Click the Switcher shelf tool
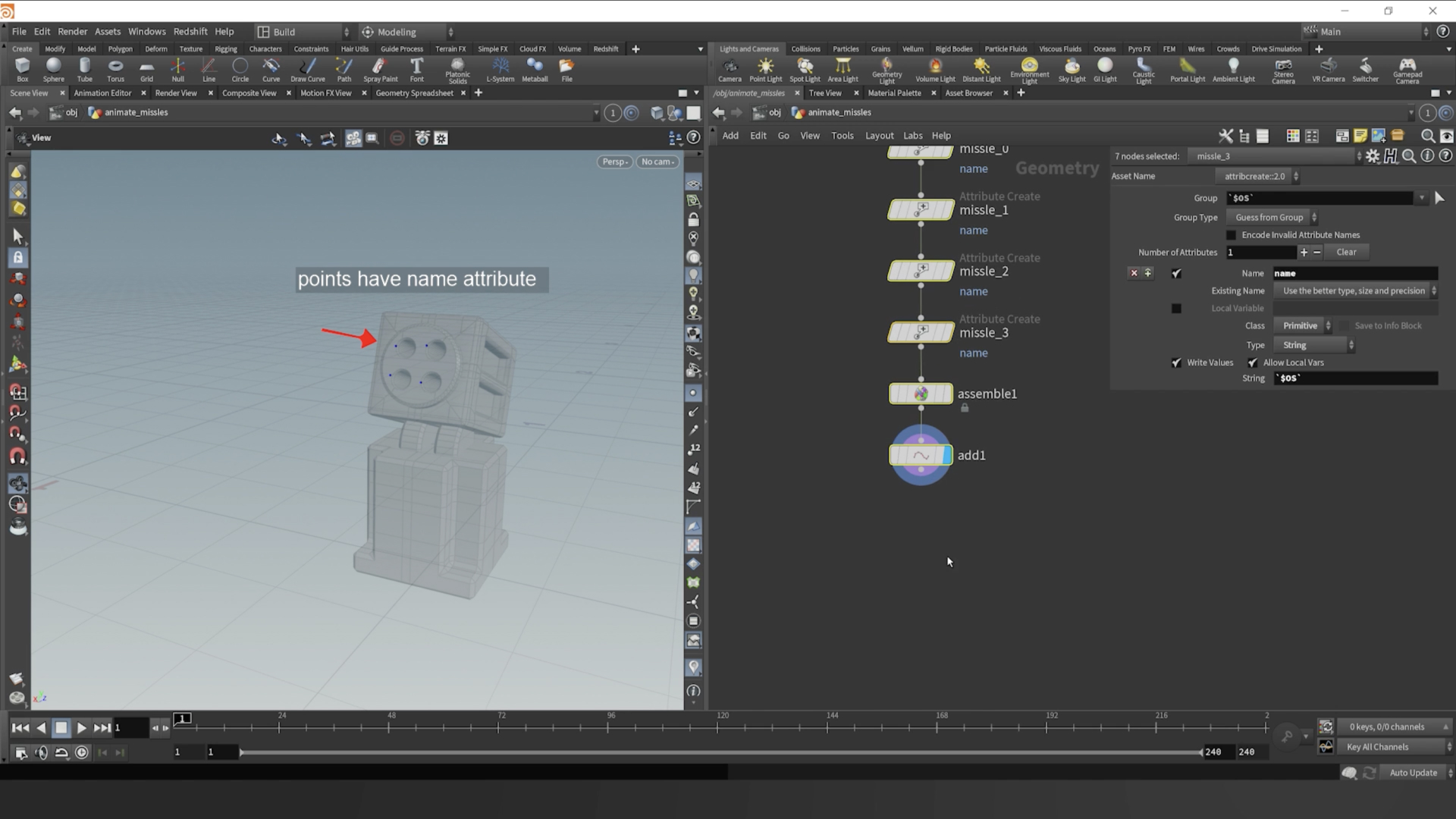 (1365, 70)
